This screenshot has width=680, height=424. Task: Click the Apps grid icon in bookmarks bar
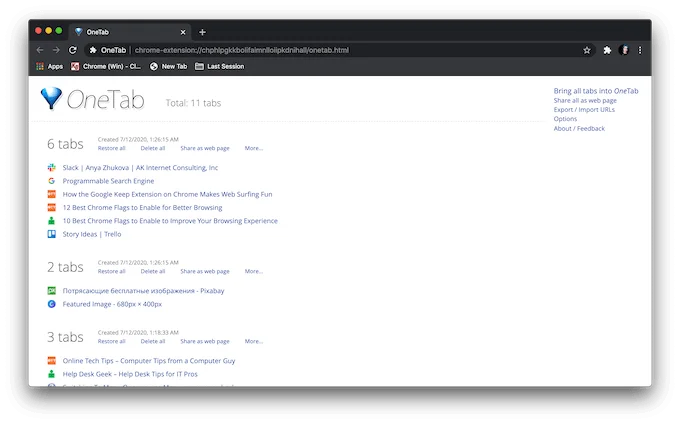click(x=40, y=66)
